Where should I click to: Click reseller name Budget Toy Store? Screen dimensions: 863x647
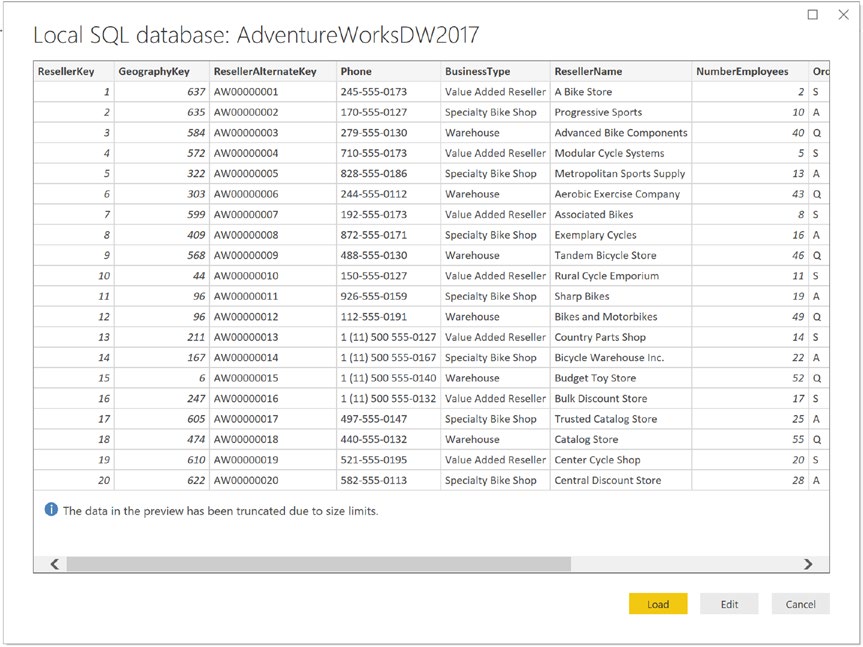click(595, 378)
